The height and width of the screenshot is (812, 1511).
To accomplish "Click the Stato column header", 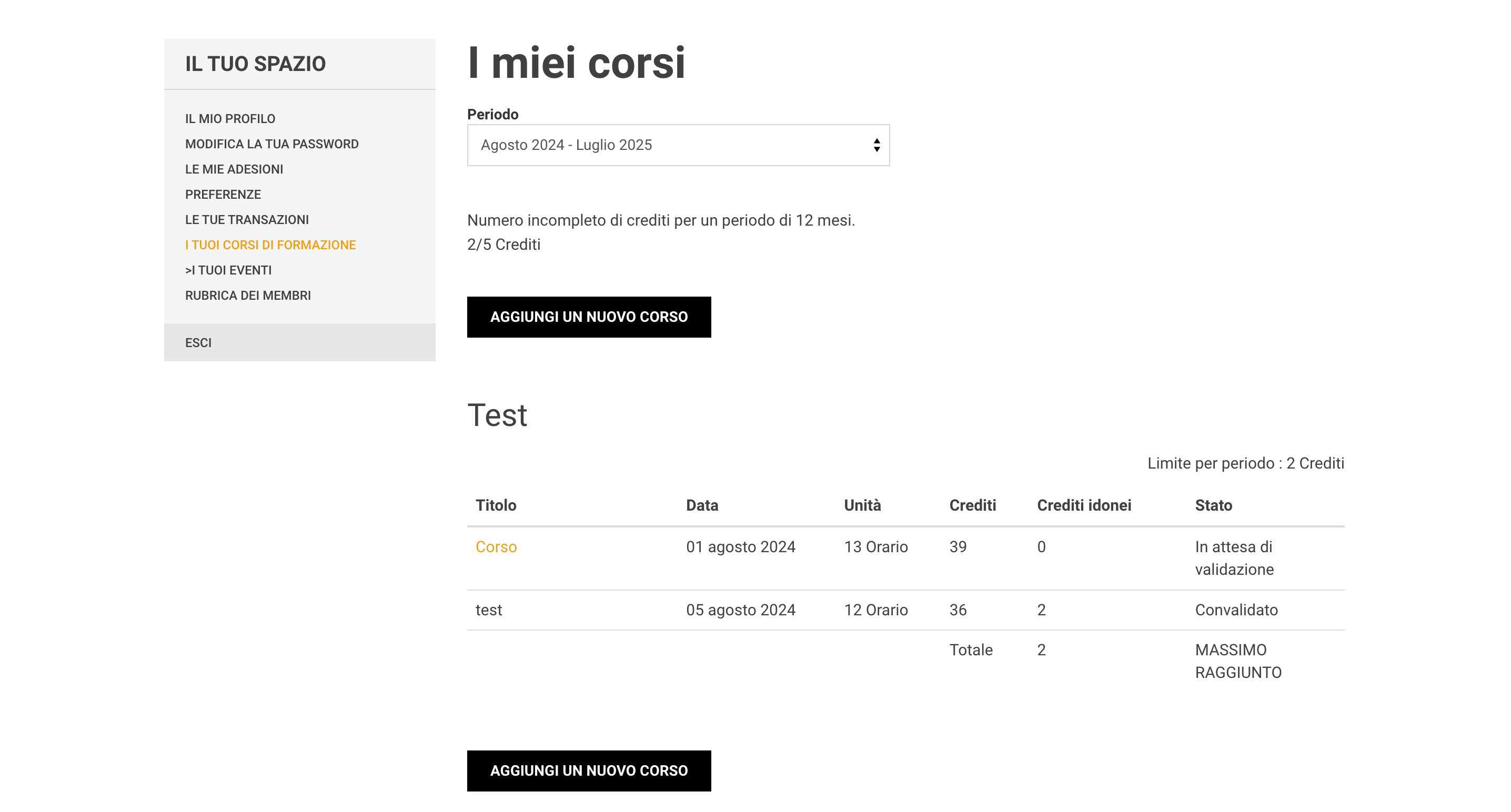I will click(x=1213, y=505).
